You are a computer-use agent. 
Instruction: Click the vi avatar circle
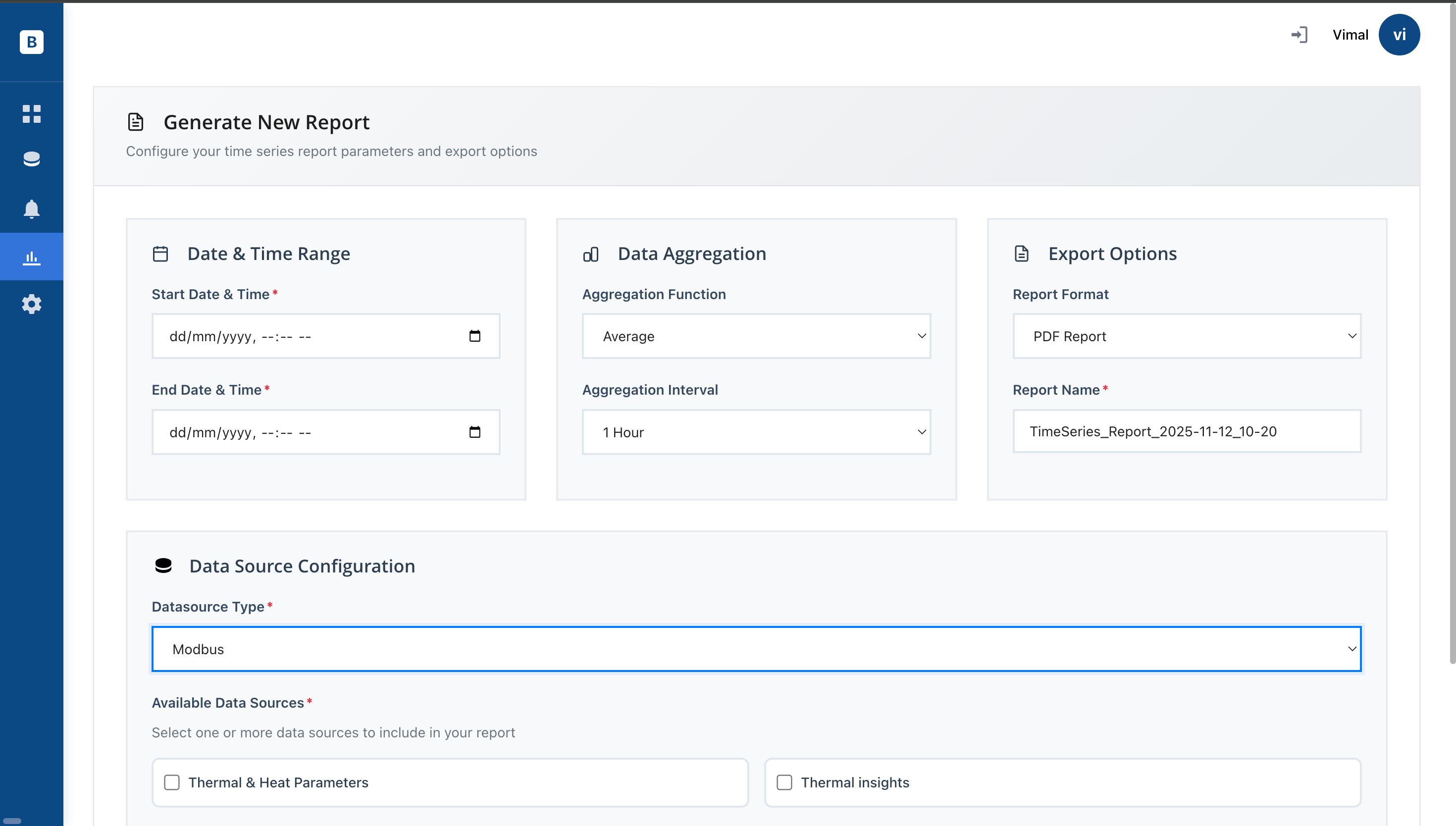pyautogui.click(x=1399, y=35)
